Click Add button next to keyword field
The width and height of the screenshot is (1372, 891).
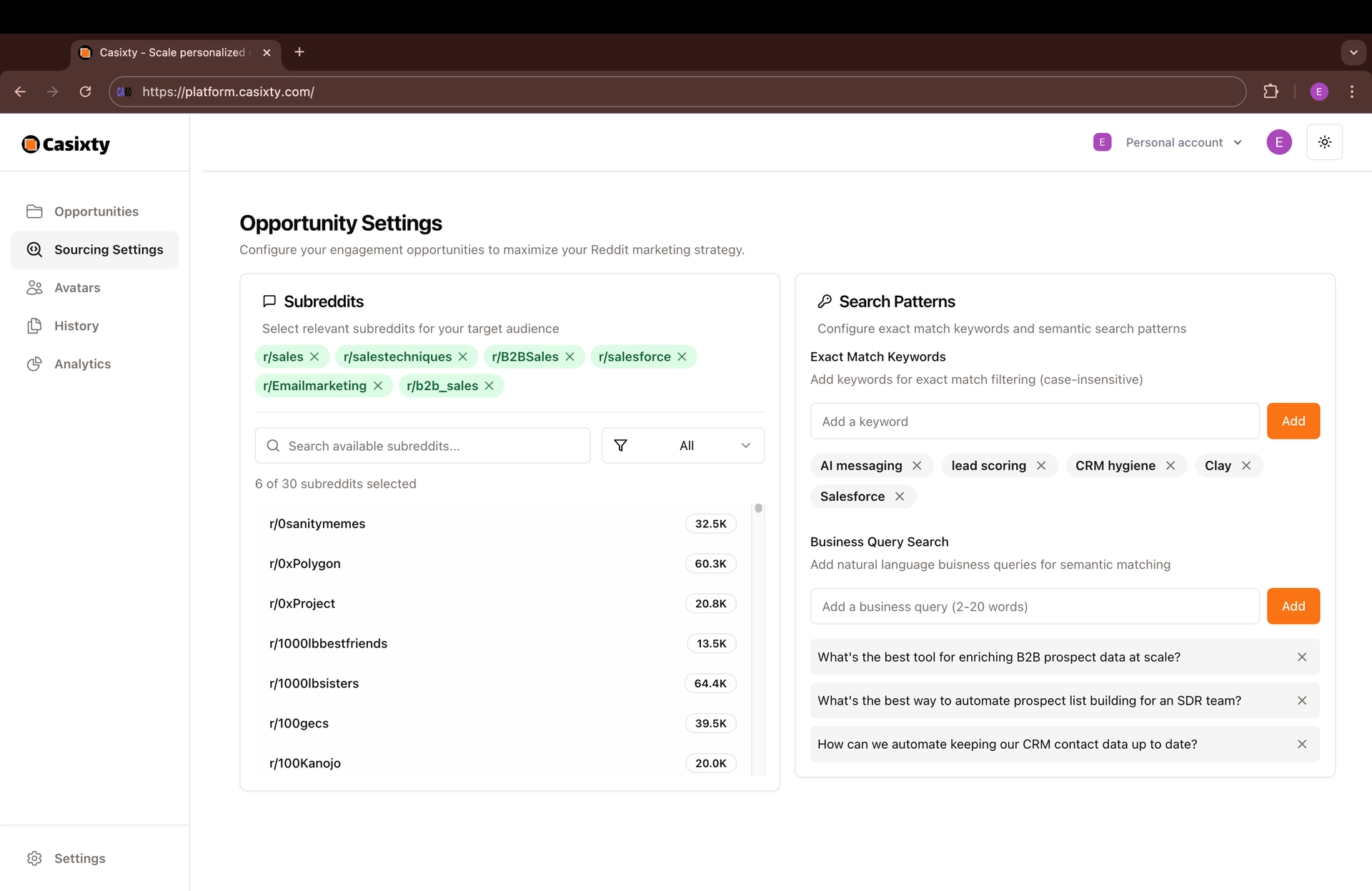(1293, 422)
